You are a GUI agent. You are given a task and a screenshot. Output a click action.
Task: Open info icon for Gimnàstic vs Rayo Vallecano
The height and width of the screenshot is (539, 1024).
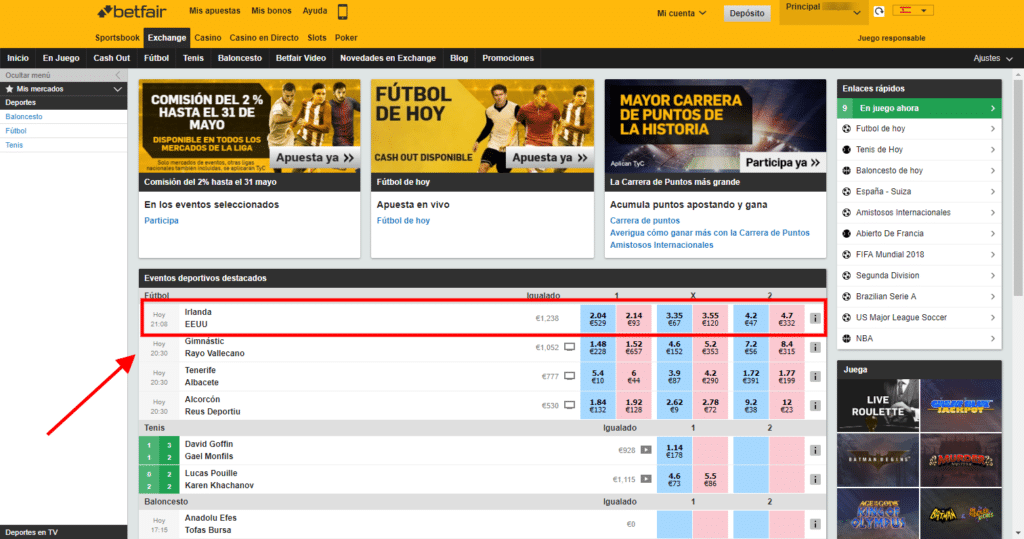(x=815, y=348)
